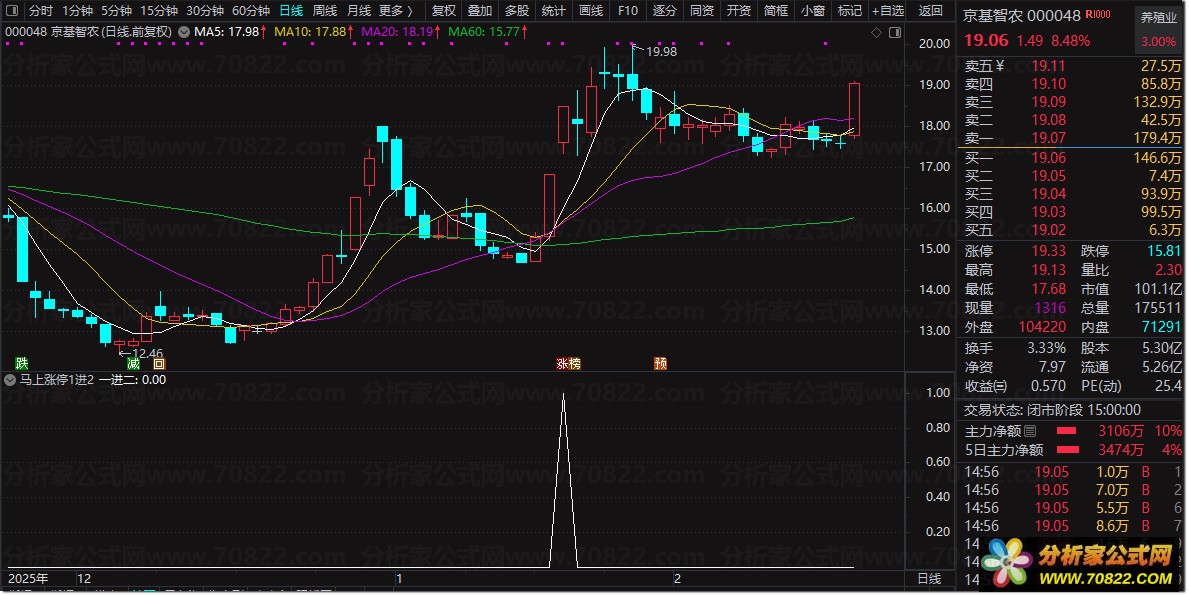Image resolution: width=1189 pixels, height=595 pixels.
Task: Click the 涨榜 event marker
Action: pos(568,364)
